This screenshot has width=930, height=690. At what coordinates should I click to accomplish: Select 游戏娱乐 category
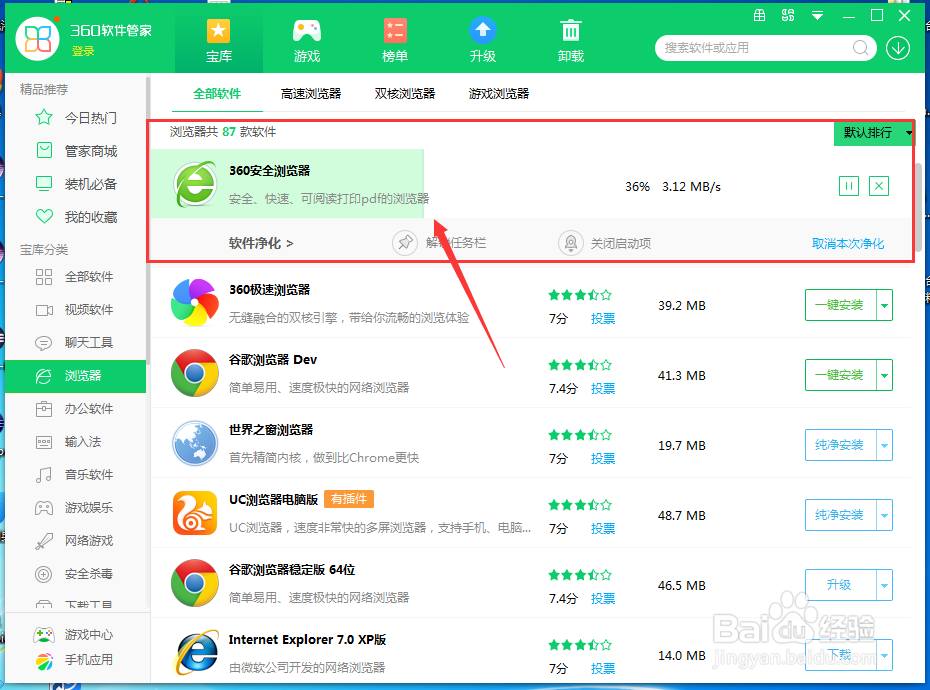(76, 508)
